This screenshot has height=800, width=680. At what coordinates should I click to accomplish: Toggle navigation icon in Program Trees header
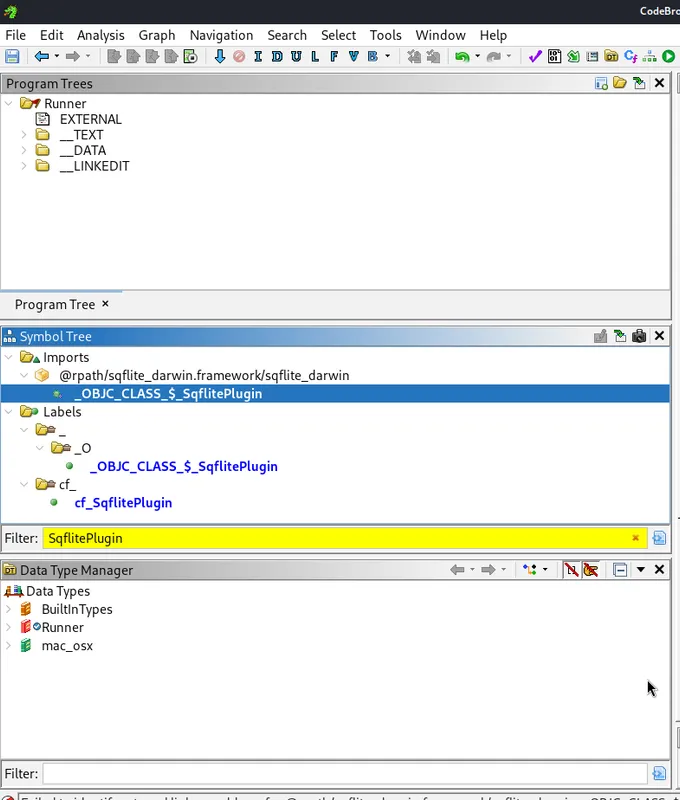point(639,83)
